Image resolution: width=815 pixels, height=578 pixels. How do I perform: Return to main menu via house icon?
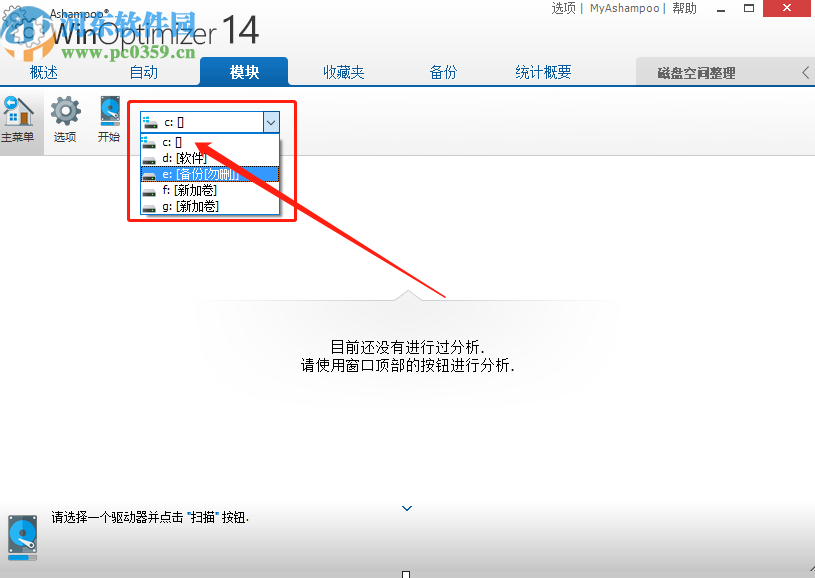coord(19,121)
